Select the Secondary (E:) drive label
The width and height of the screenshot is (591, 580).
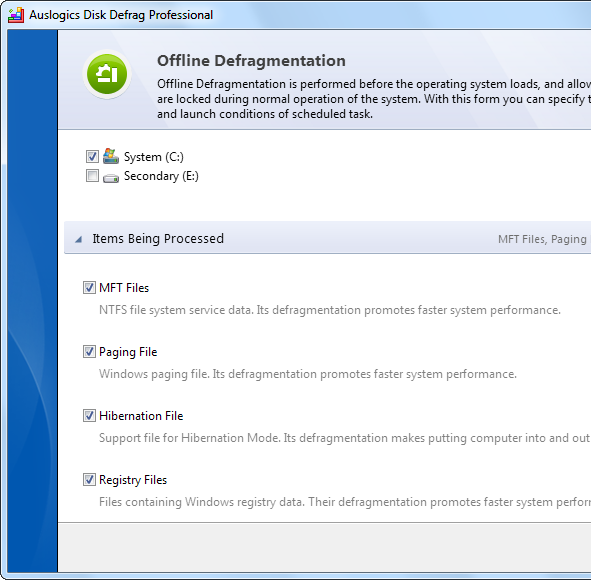tap(161, 176)
